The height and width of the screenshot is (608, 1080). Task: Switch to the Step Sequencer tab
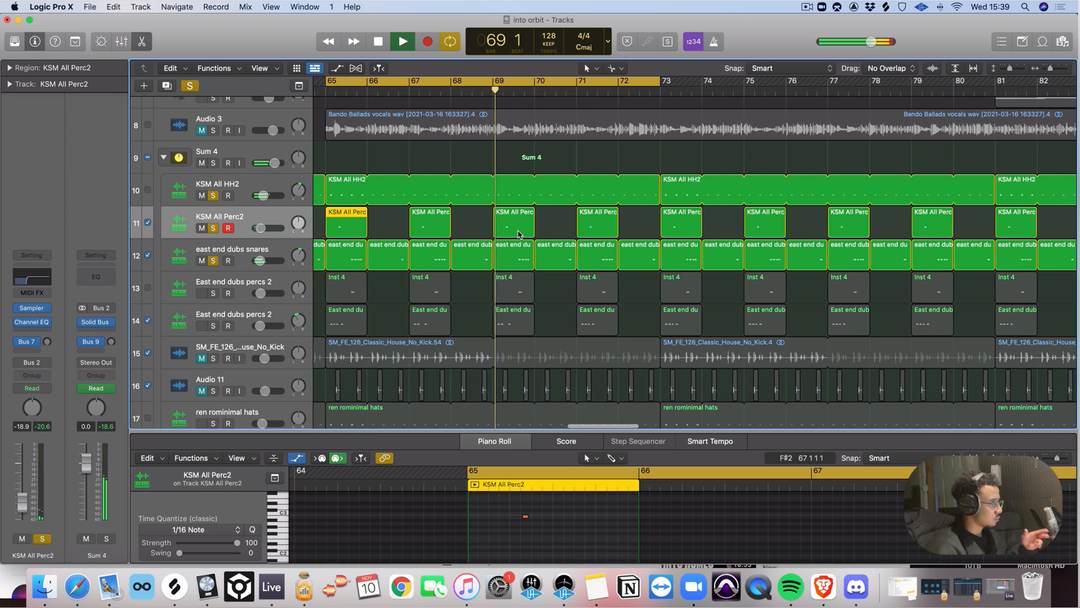coord(637,441)
